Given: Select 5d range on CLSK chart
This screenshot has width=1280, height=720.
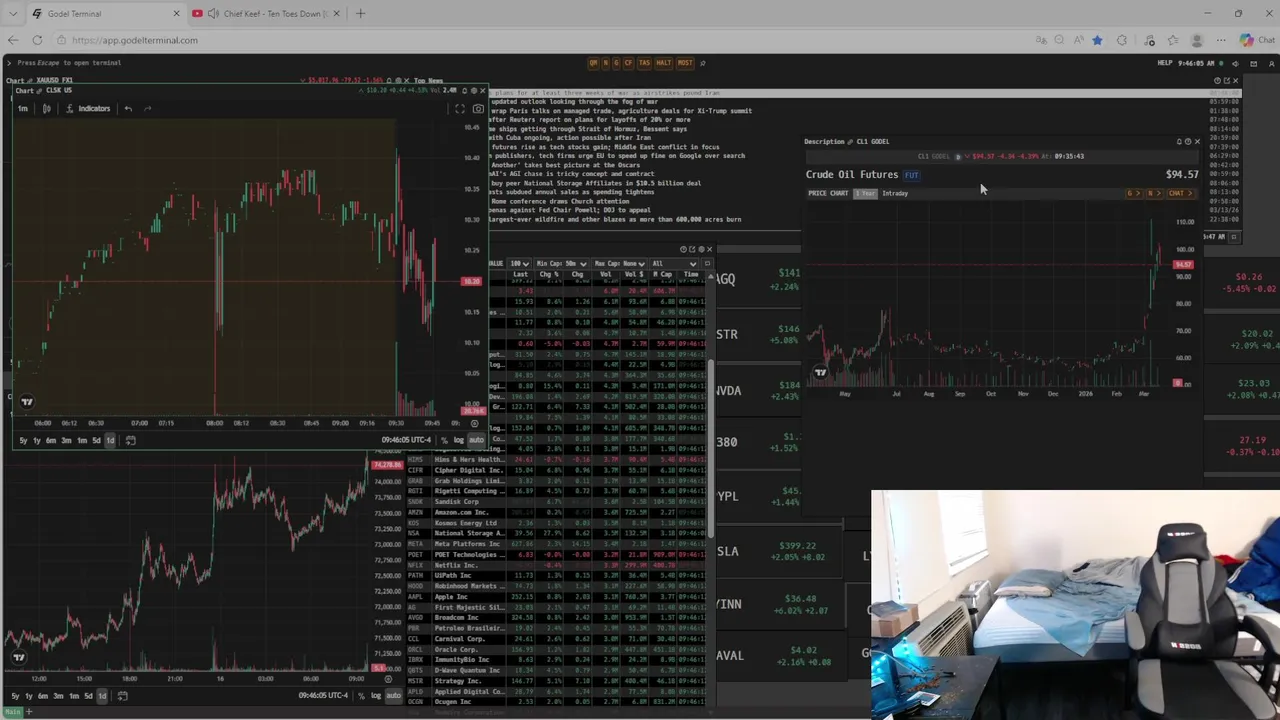Looking at the screenshot, I should point(96,440).
